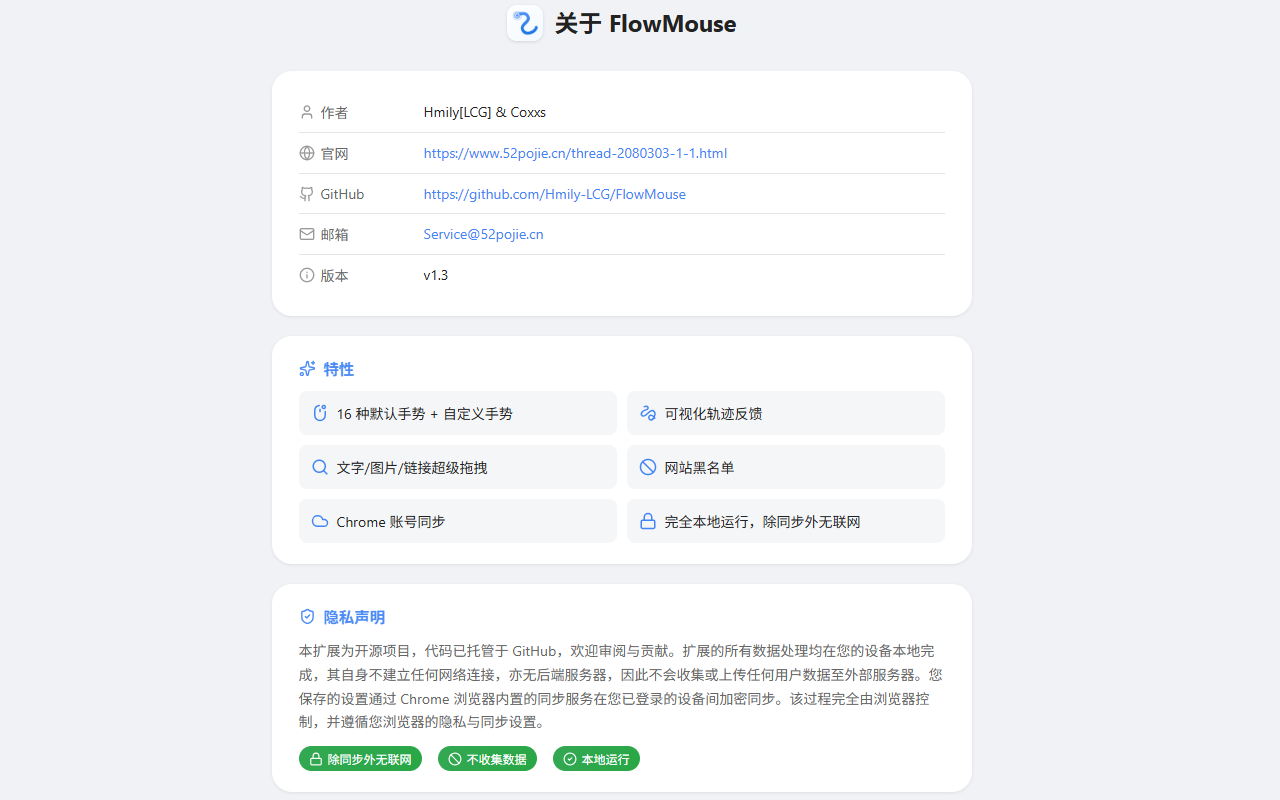Click the 可视化轨迹反馈 feature card
This screenshot has width=1280, height=800.
point(786,413)
